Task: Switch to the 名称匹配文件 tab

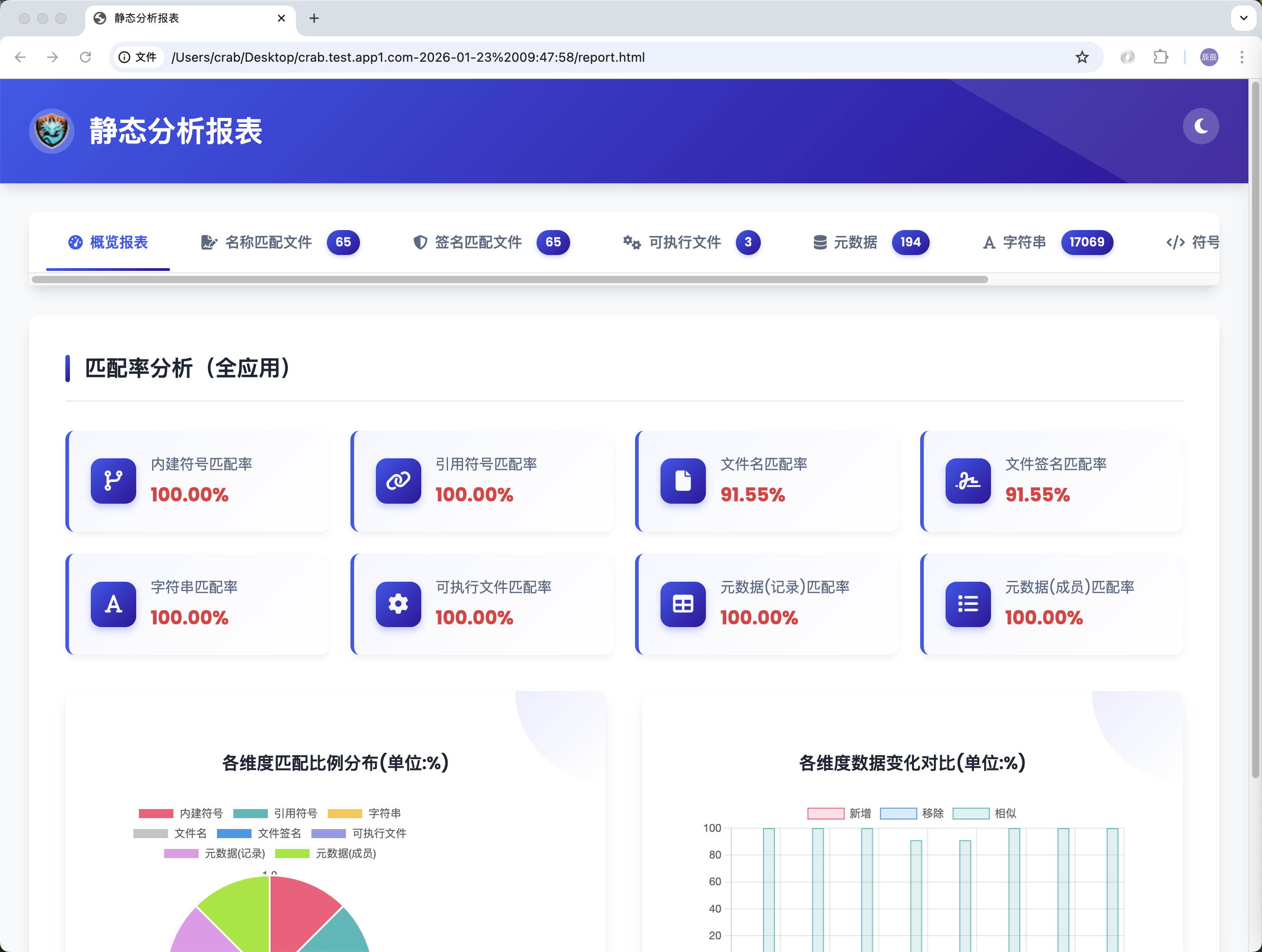Action: click(x=280, y=242)
